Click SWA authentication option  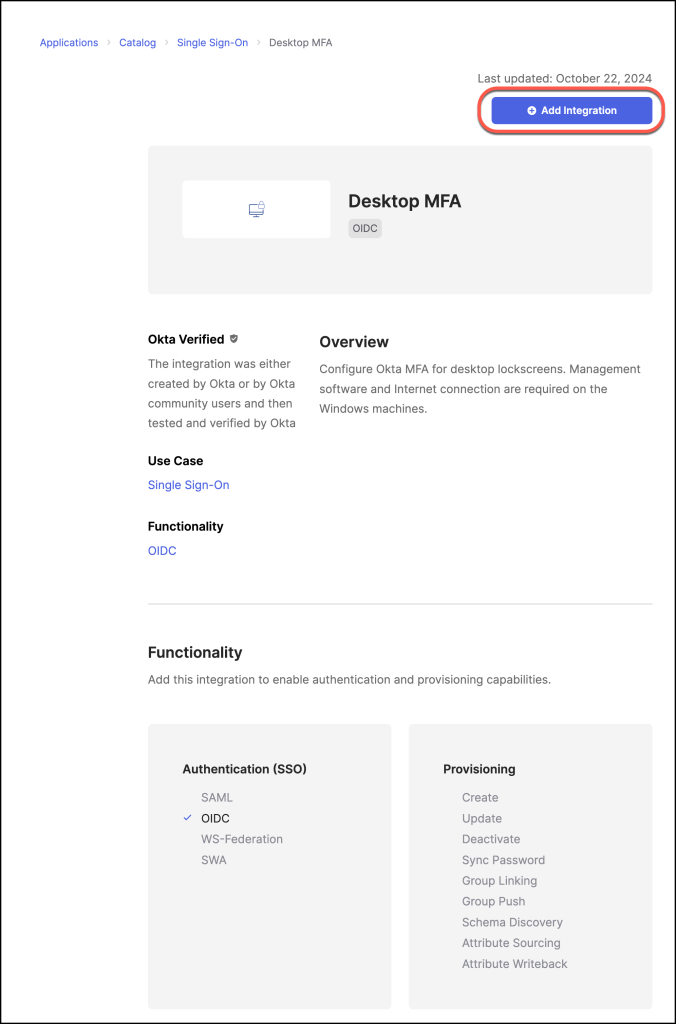click(214, 860)
